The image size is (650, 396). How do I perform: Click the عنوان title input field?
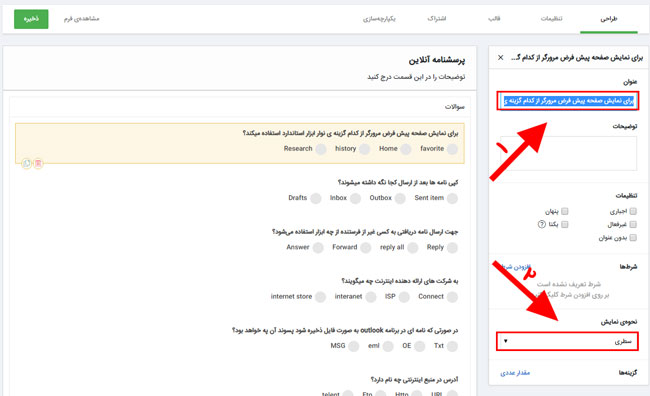568,101
